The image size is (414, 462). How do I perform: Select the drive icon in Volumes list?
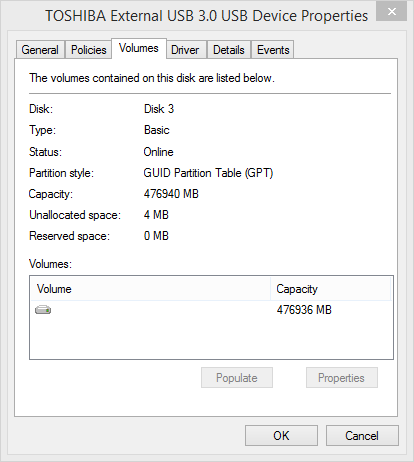(x=43, y=310)
